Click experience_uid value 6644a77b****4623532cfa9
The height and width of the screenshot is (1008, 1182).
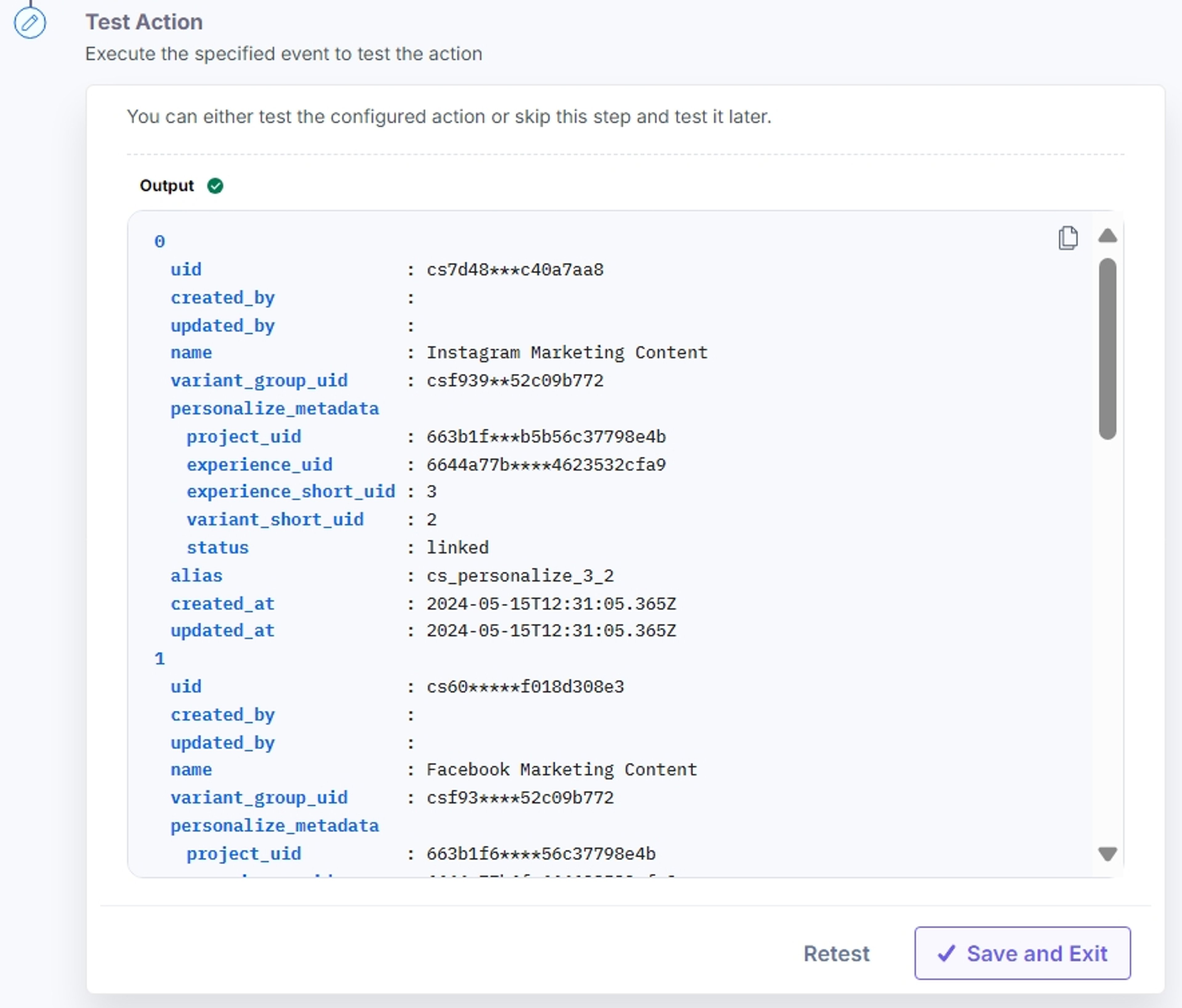546,464
